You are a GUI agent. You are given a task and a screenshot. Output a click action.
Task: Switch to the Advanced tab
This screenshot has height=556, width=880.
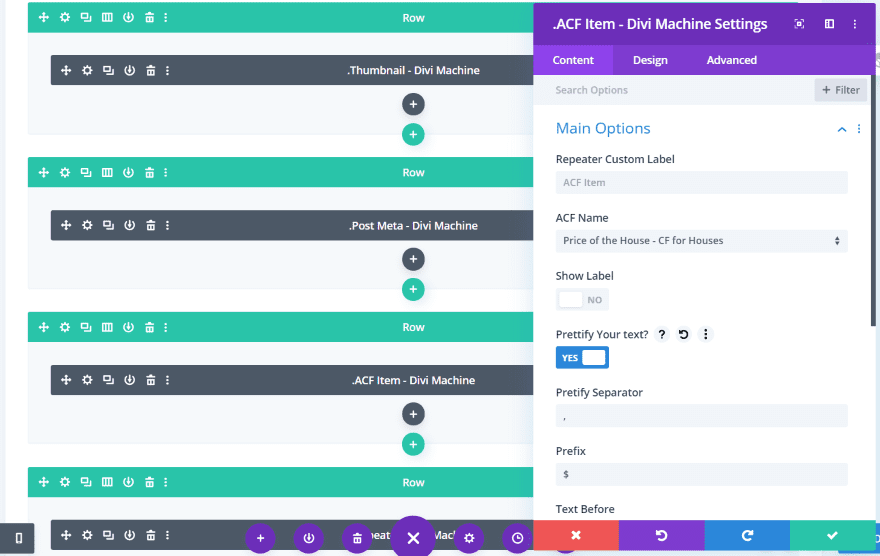coord(731,60)
